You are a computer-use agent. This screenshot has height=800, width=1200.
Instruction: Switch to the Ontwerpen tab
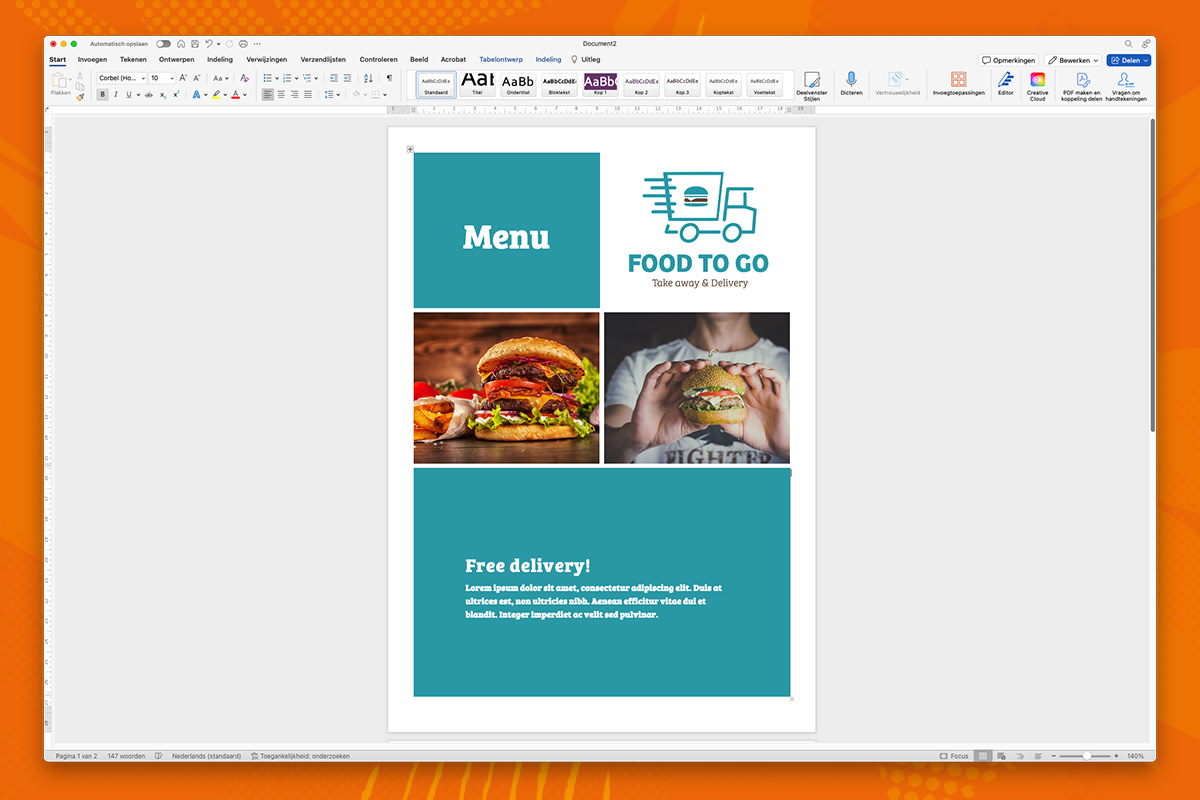[177, 59]
